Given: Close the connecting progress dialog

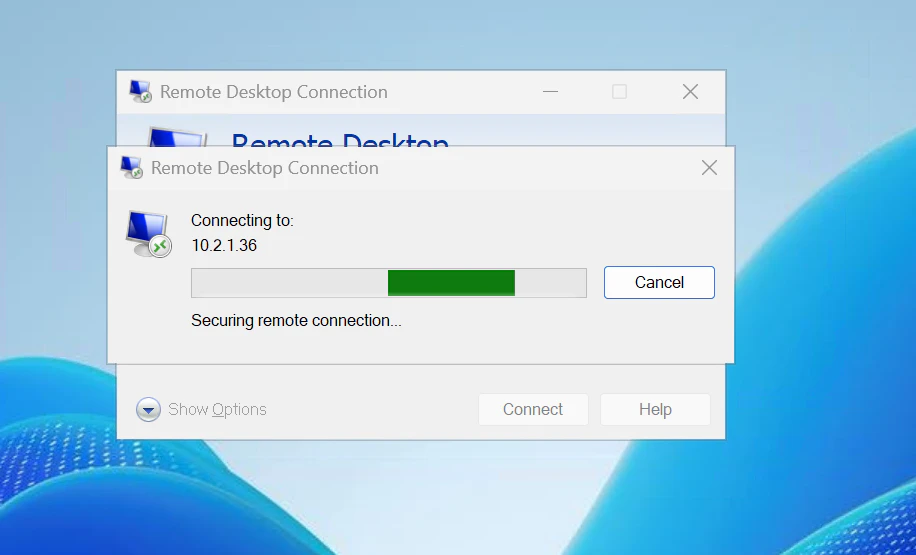Looking at the screenshot, I should [x=709, y=168].
